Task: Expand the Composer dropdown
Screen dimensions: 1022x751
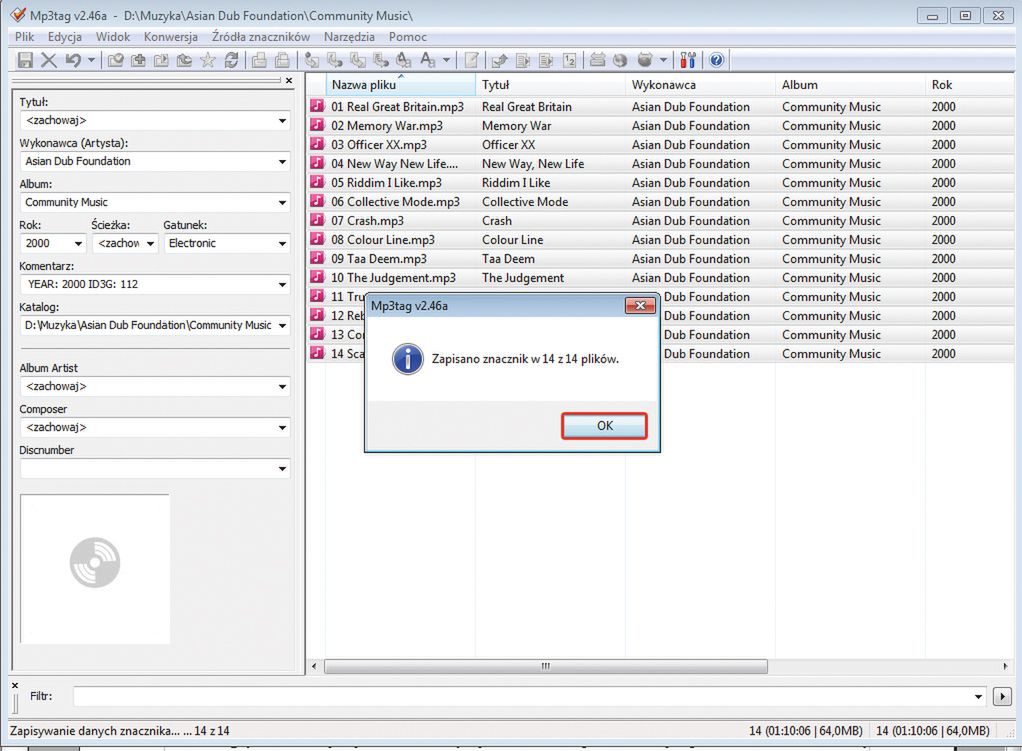Action: coord(282,428)
